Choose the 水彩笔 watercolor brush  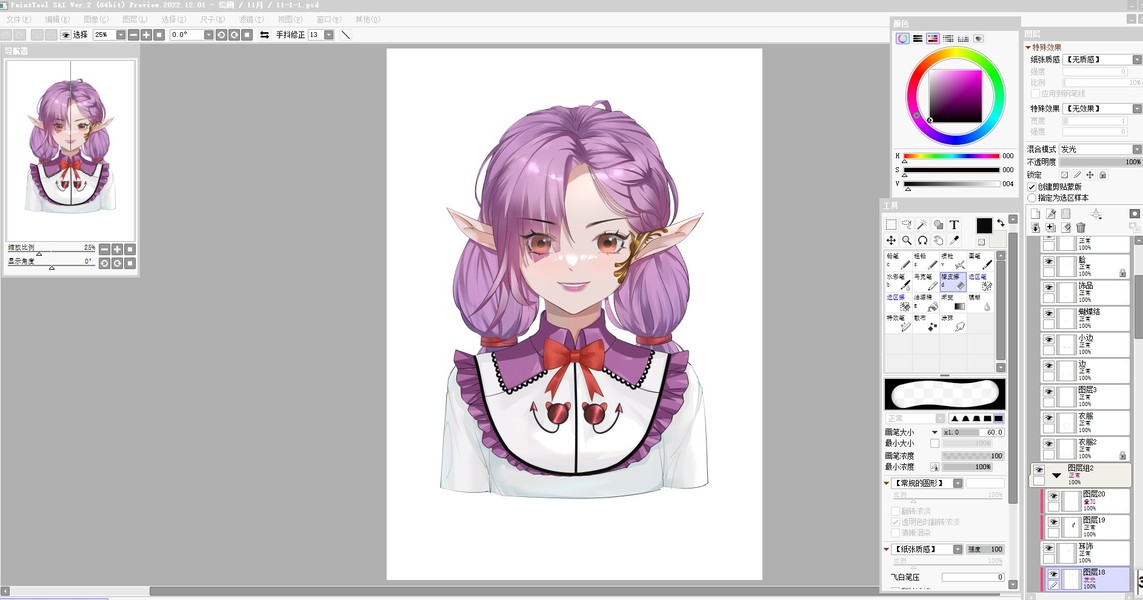click(898, 281)
